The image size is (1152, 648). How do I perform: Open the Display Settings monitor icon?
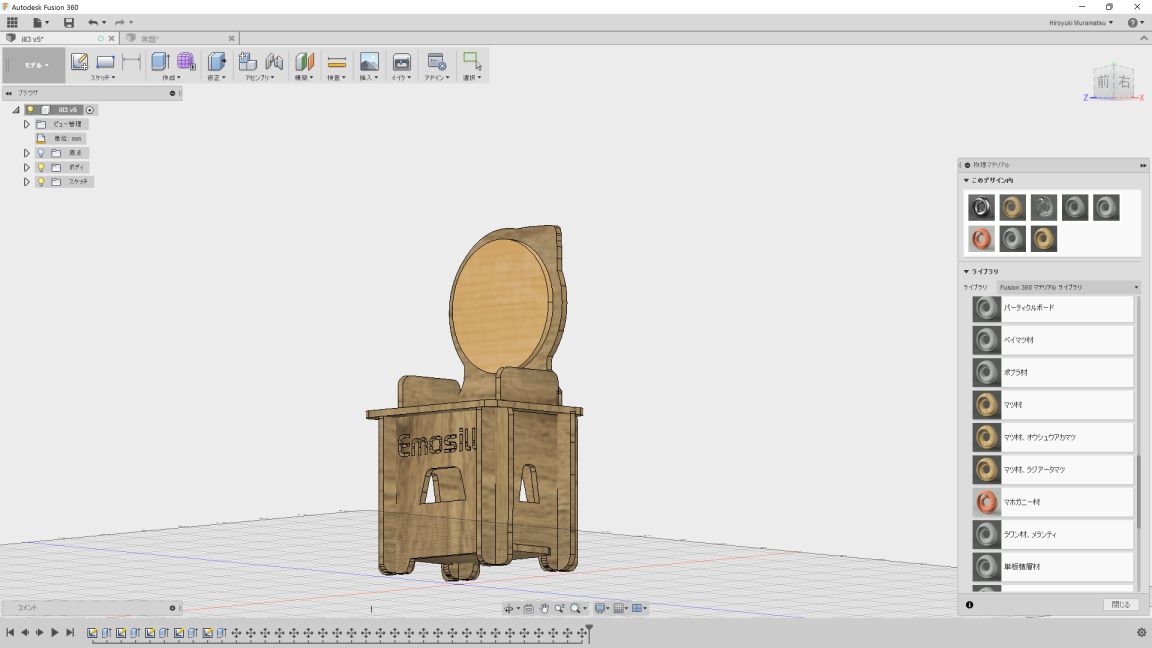(x=600, y=608)
